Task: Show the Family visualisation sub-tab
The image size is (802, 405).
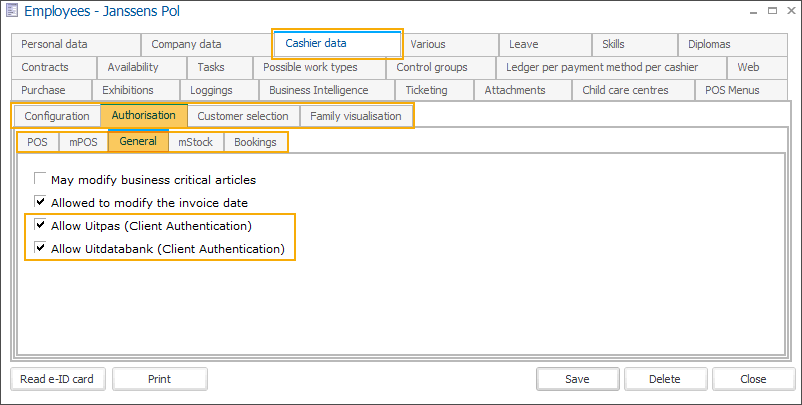Action: pyautogui.click(x=356, y=116)
